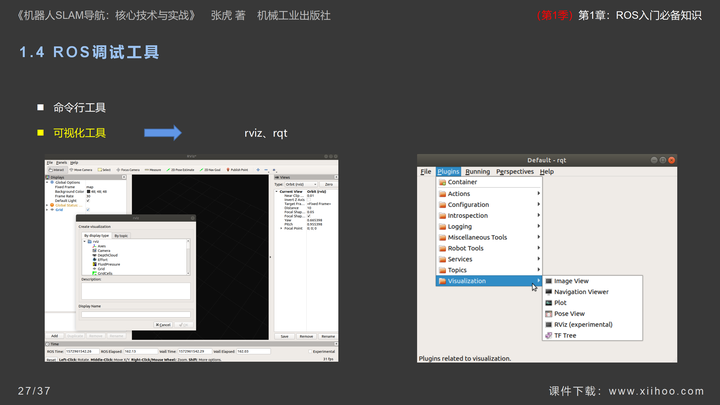Select Camera in the display type list
This screenshot has width=720, height=405.
[101, 251]
